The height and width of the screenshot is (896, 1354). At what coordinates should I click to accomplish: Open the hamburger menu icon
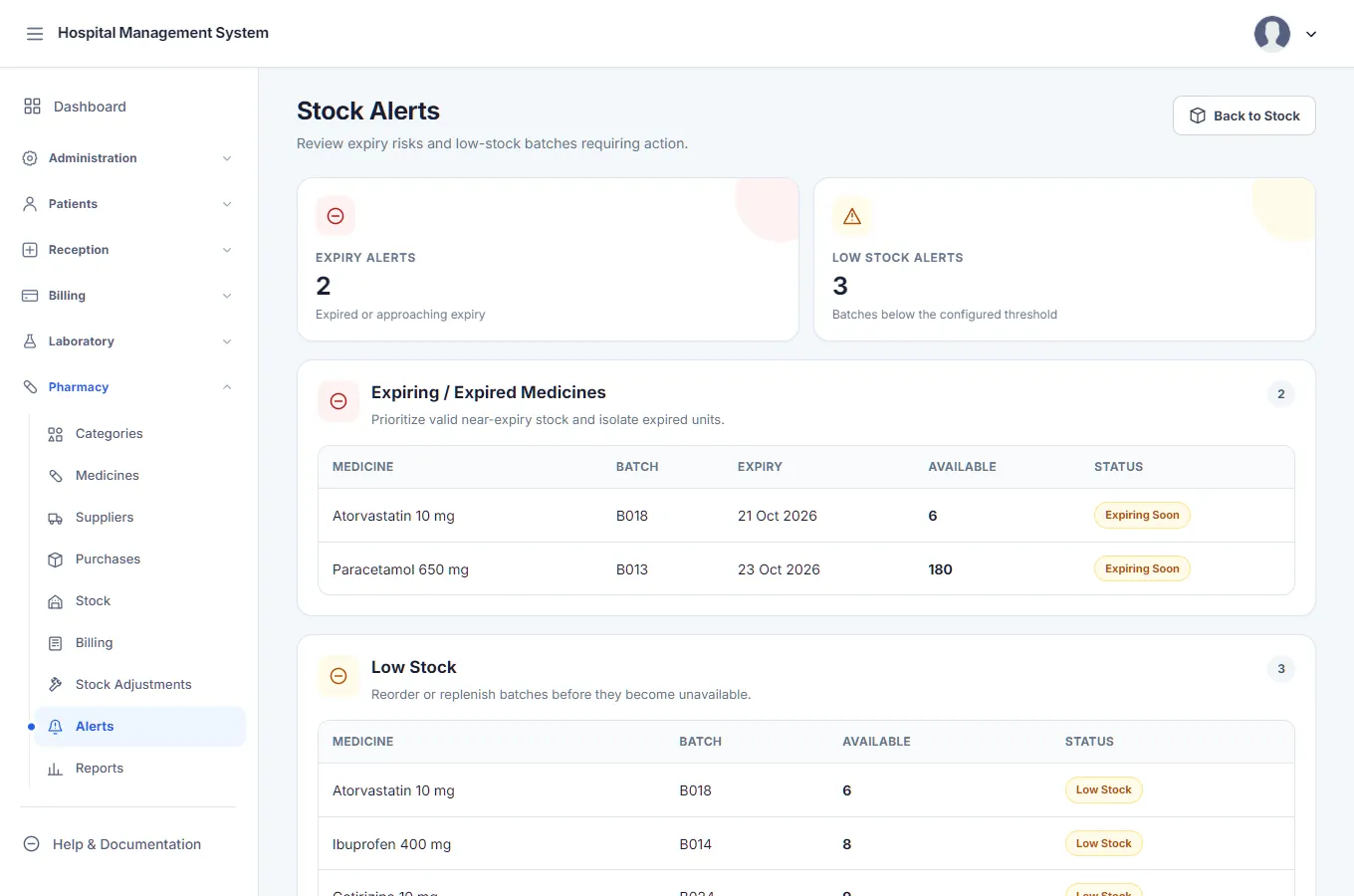click(x=35, y=34)
